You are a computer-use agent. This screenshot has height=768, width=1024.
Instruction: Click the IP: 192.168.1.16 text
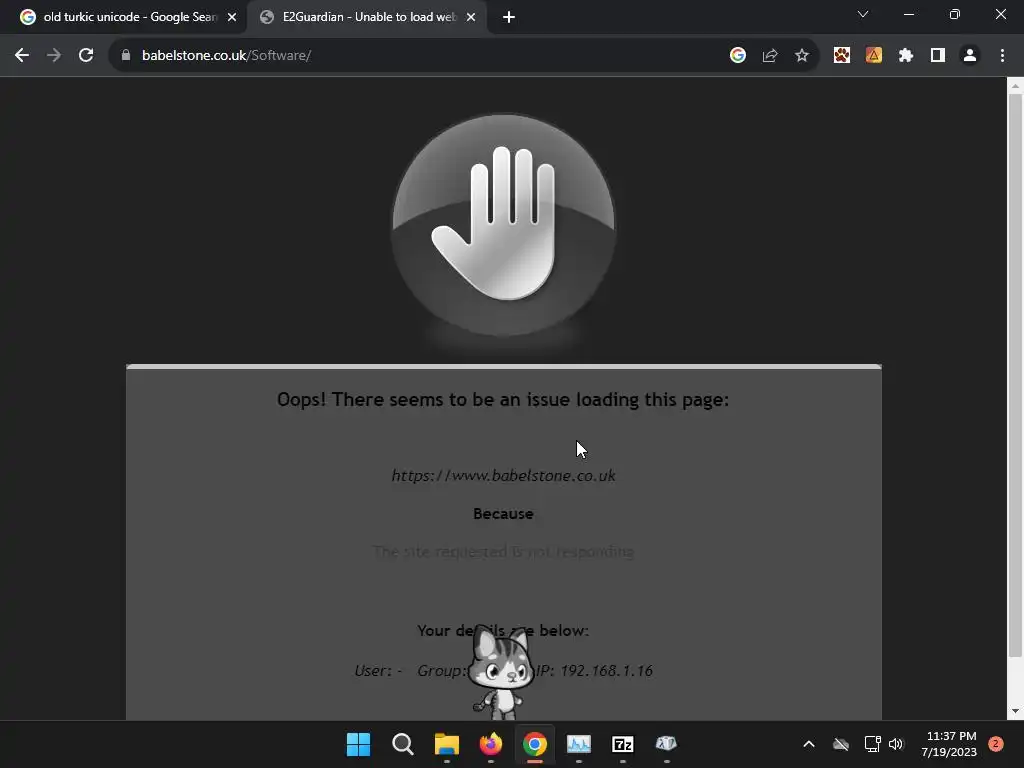(594, 671)
